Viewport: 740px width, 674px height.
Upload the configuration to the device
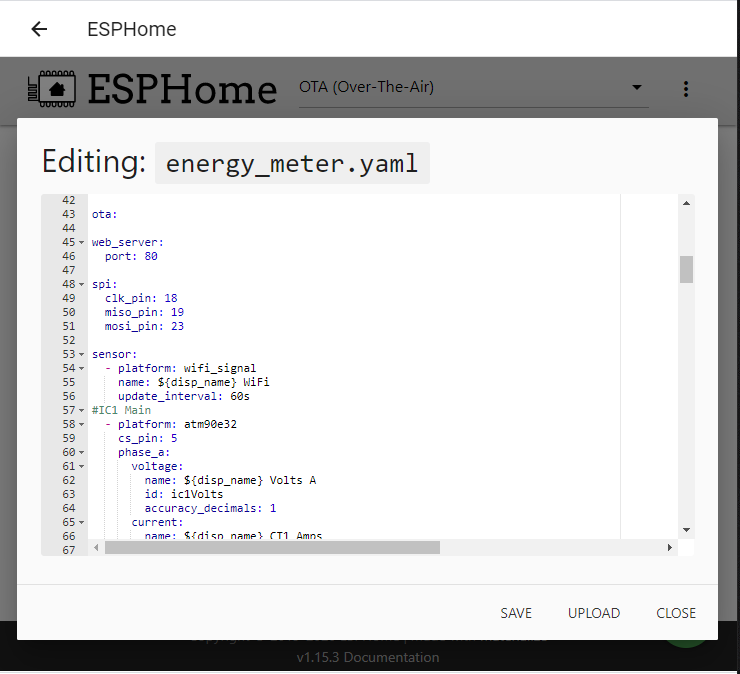[594, 613]
